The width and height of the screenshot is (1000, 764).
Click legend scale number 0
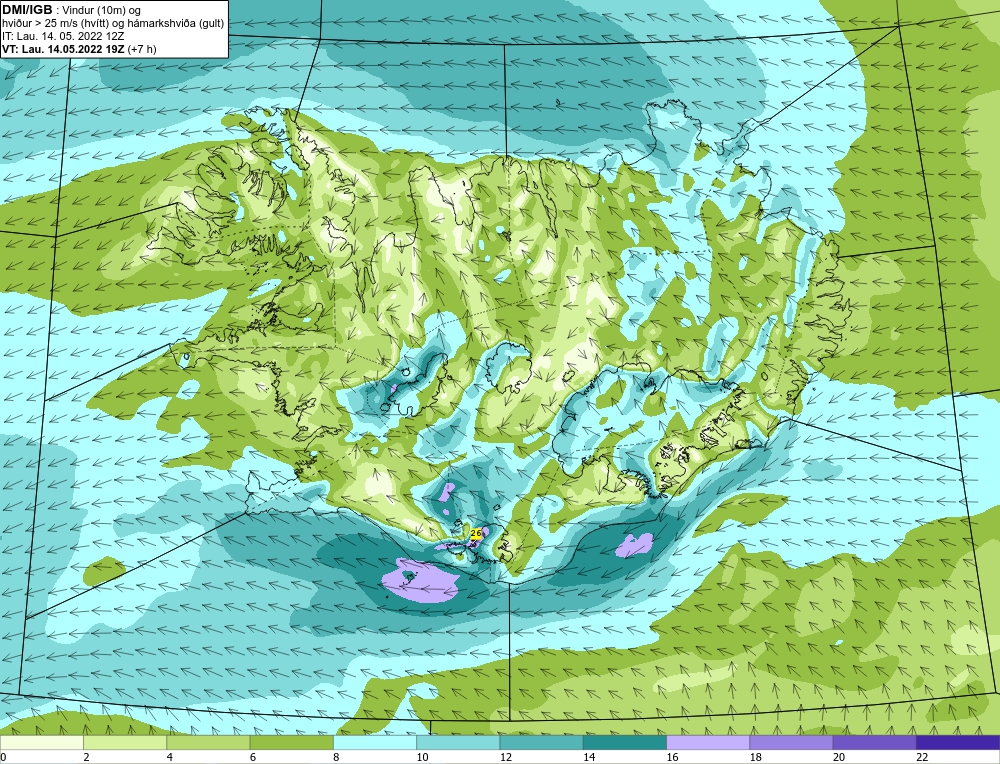pos(3,757)
